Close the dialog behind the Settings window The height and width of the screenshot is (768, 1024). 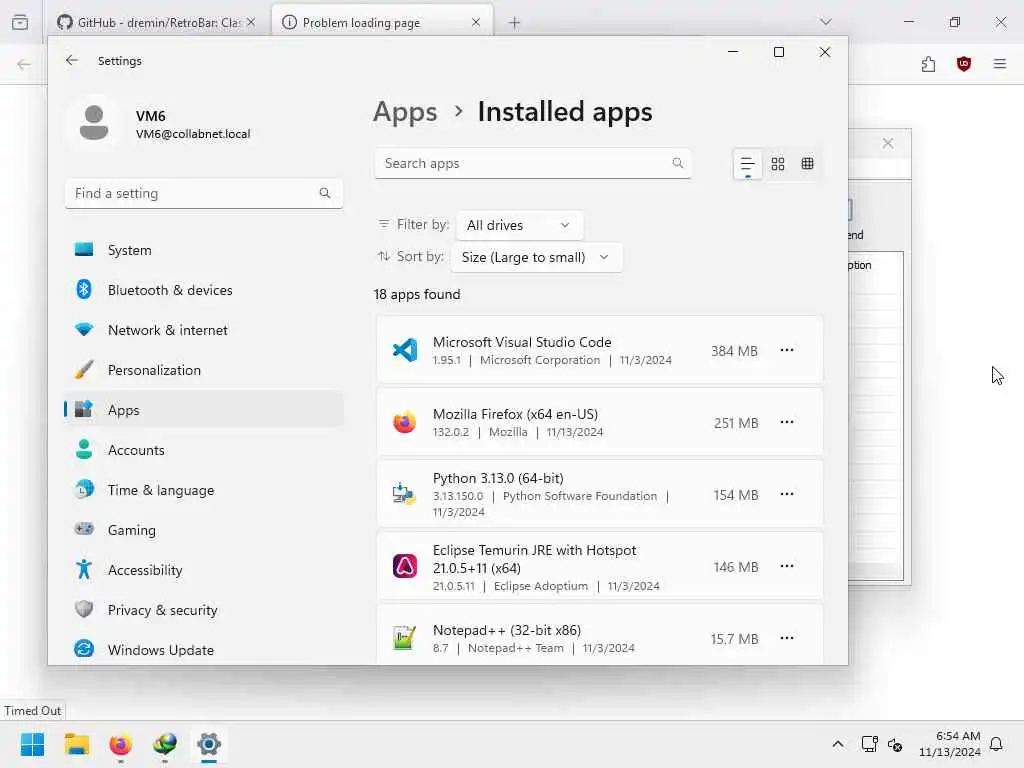888,144
